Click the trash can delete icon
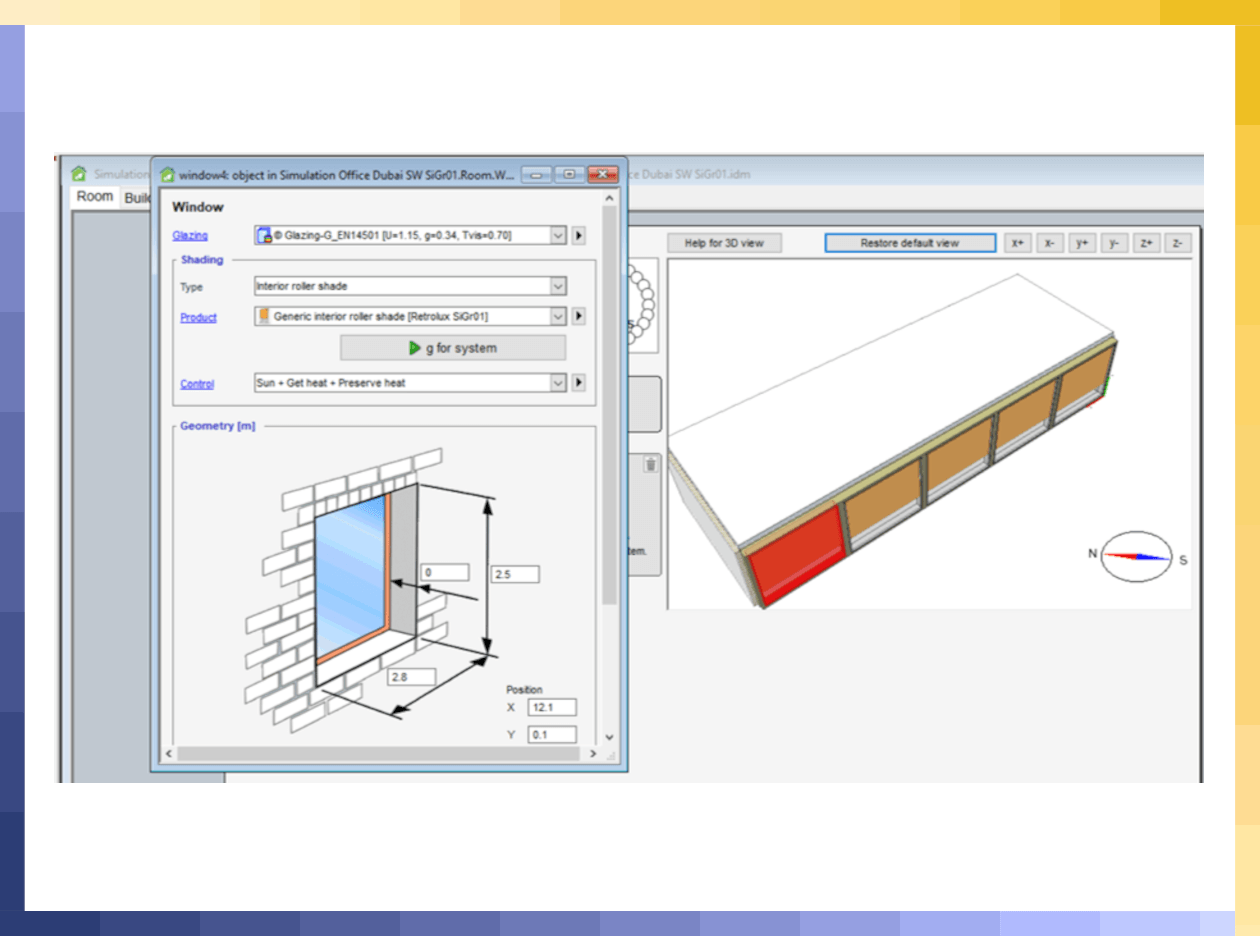 [x=651, y=464]
